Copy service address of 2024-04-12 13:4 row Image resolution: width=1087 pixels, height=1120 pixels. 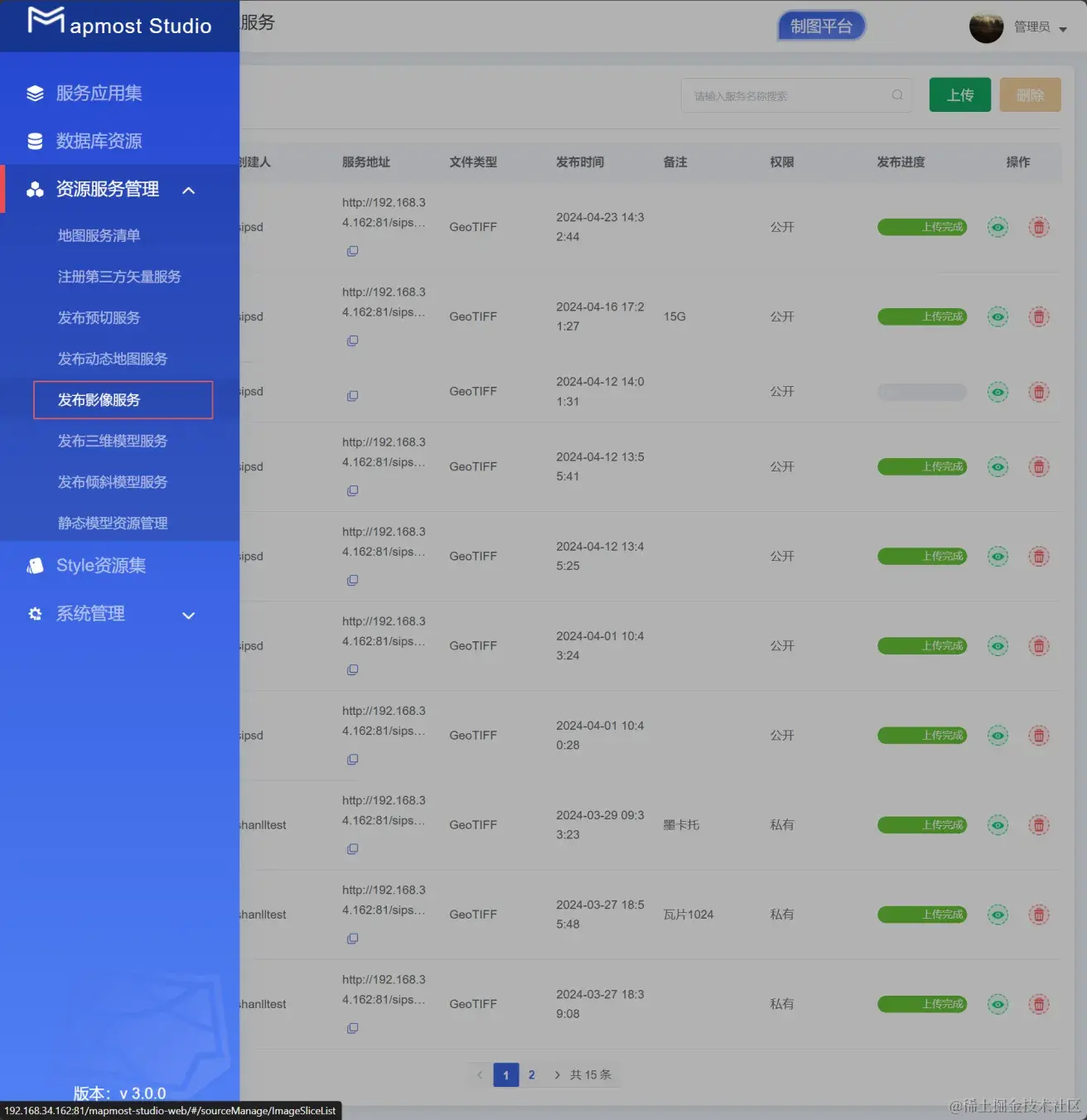click(352, 580)
